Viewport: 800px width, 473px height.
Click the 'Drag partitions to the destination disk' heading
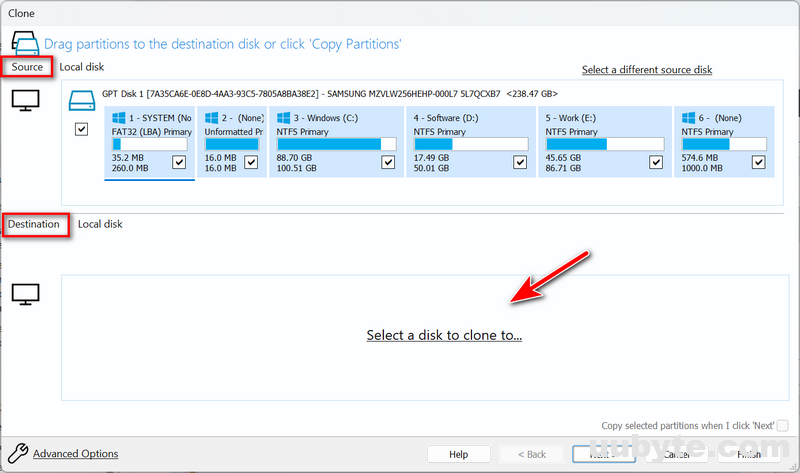[x=223, y=44]
